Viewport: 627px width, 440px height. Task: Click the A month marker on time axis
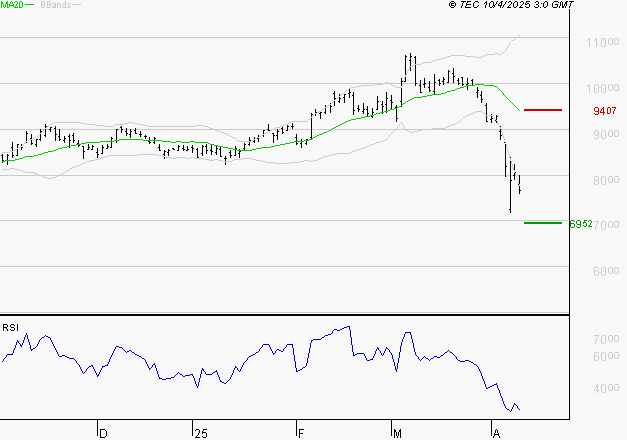click(496, 432)
